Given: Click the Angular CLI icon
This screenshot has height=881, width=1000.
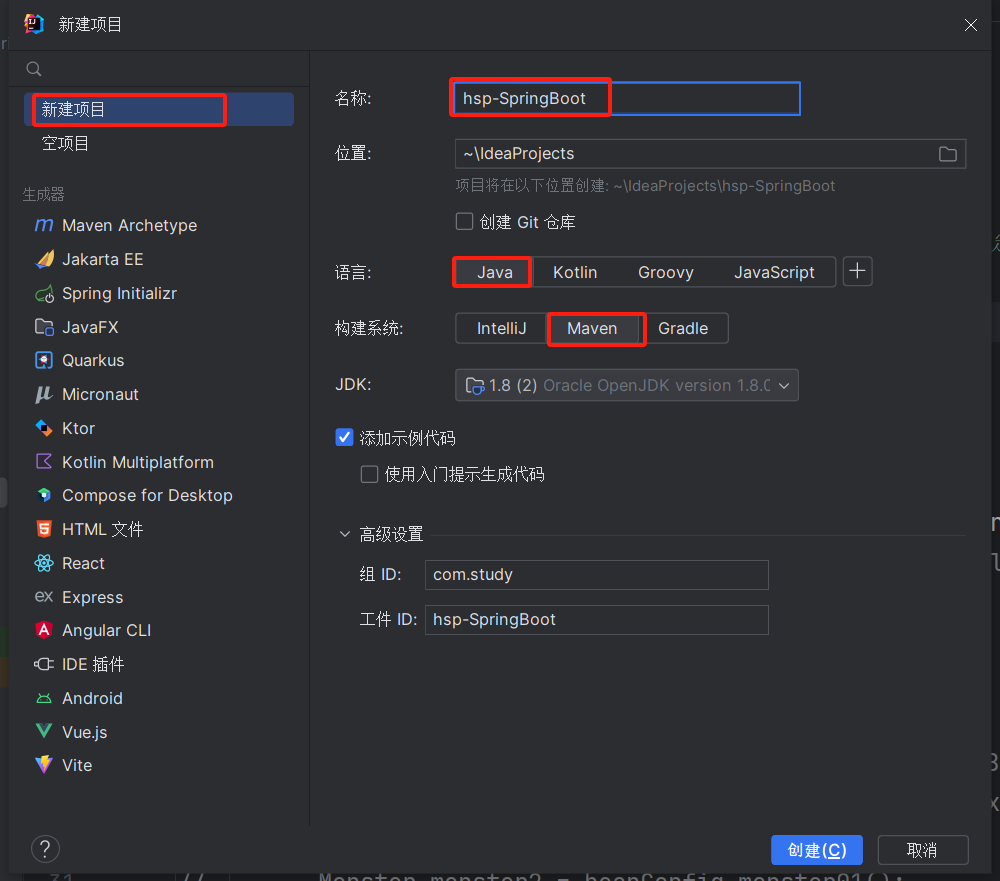Looking at the screenshot, I should pyautogui.click(x=43, y=630).
